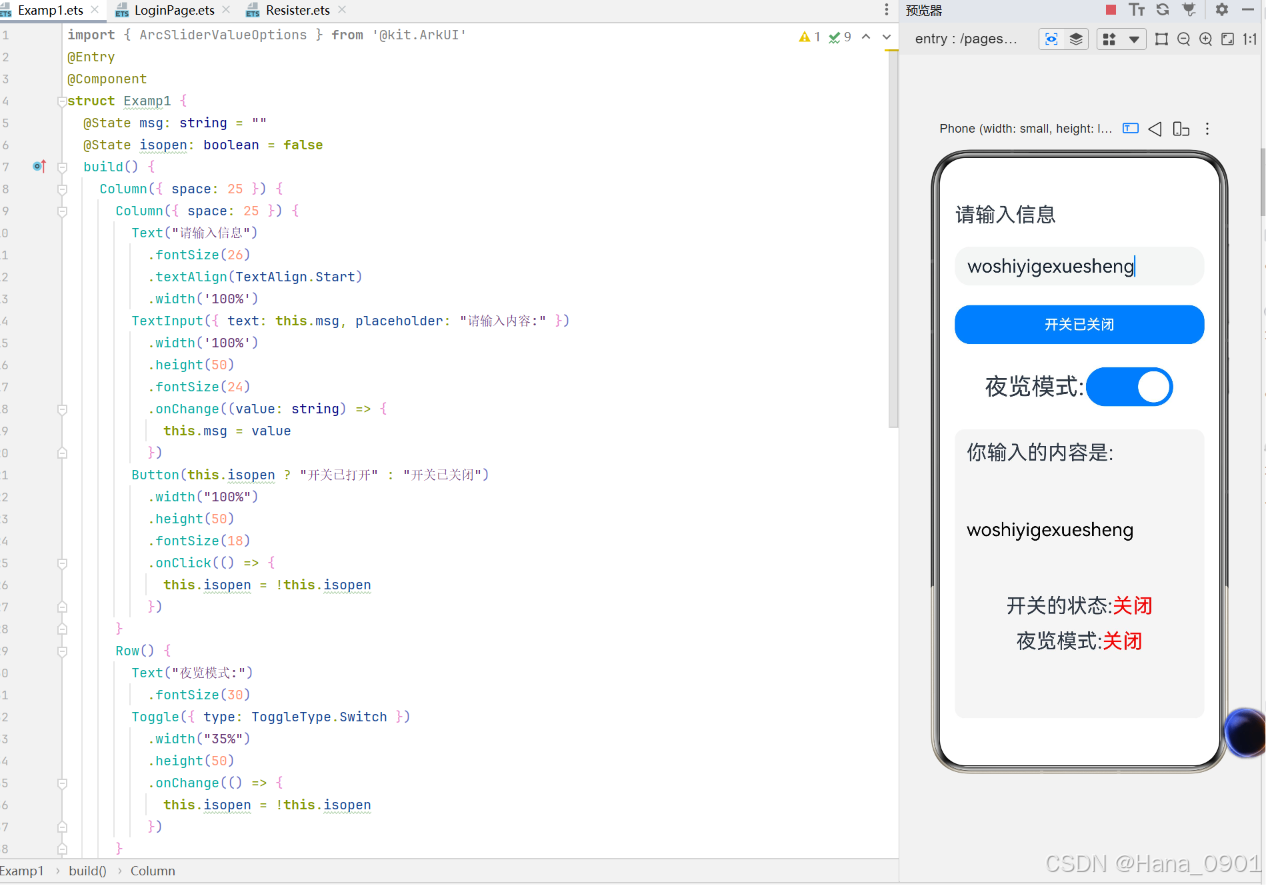Click Column in the breadcrumb bar
This screenshot has width=1266, height=885.
[x=152, y=871]
